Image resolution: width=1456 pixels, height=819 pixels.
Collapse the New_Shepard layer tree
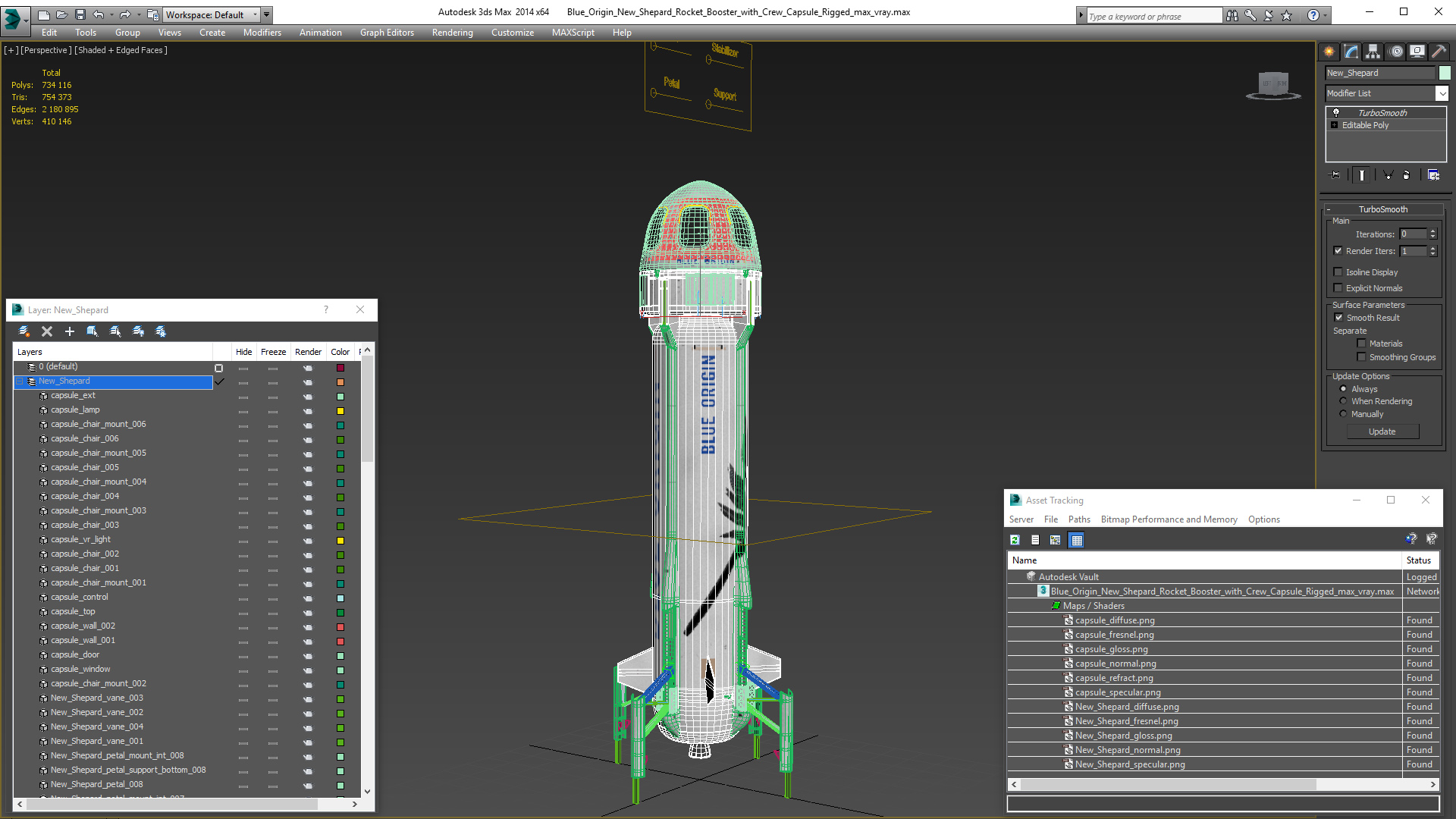pos(20,381)
